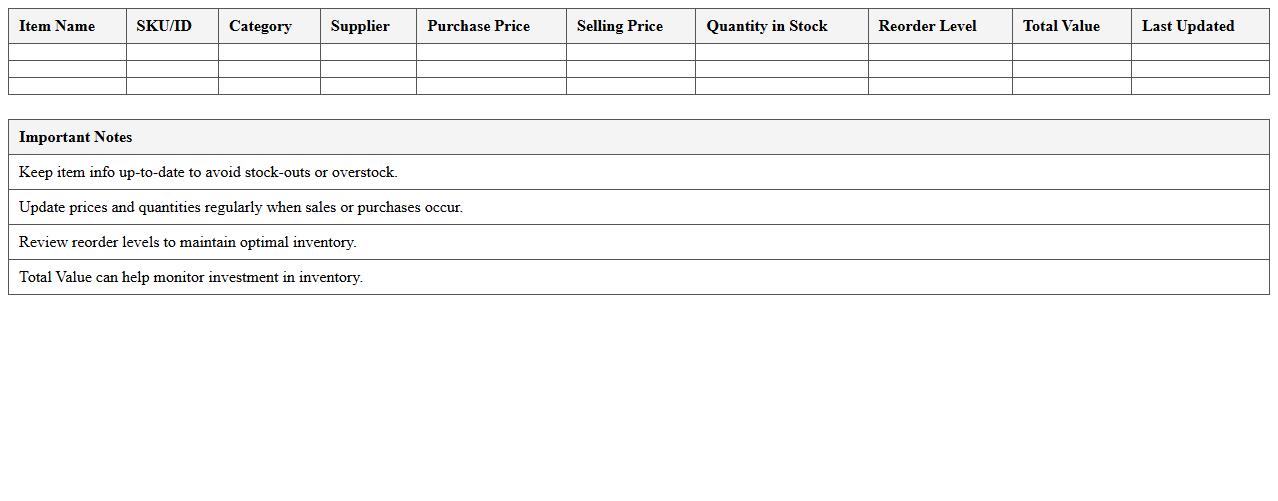Click last empty cell under Last Updated

(1199, 86)
